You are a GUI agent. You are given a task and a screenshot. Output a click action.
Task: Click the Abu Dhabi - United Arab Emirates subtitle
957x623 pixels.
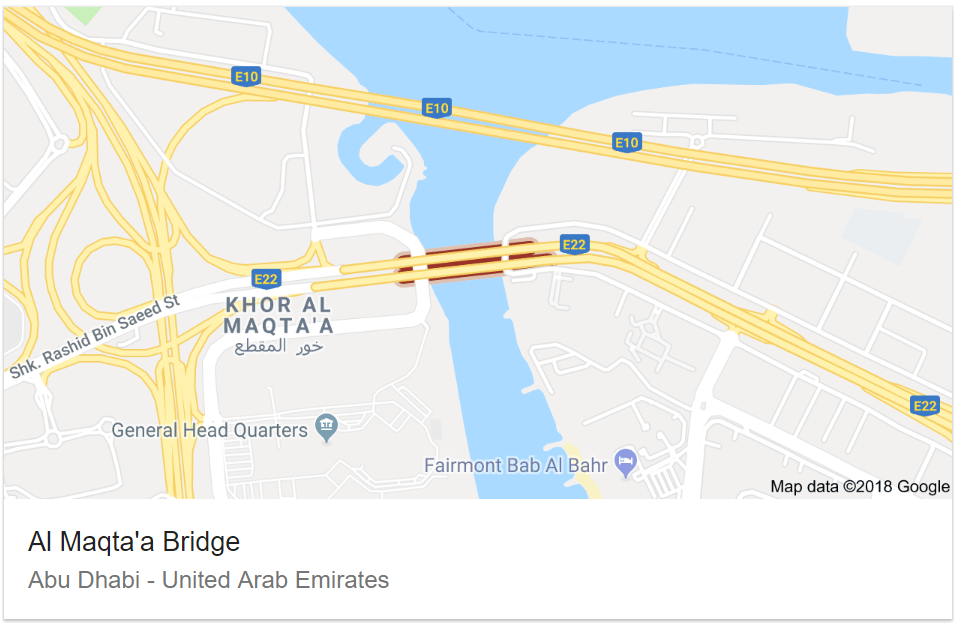[208, 580]
